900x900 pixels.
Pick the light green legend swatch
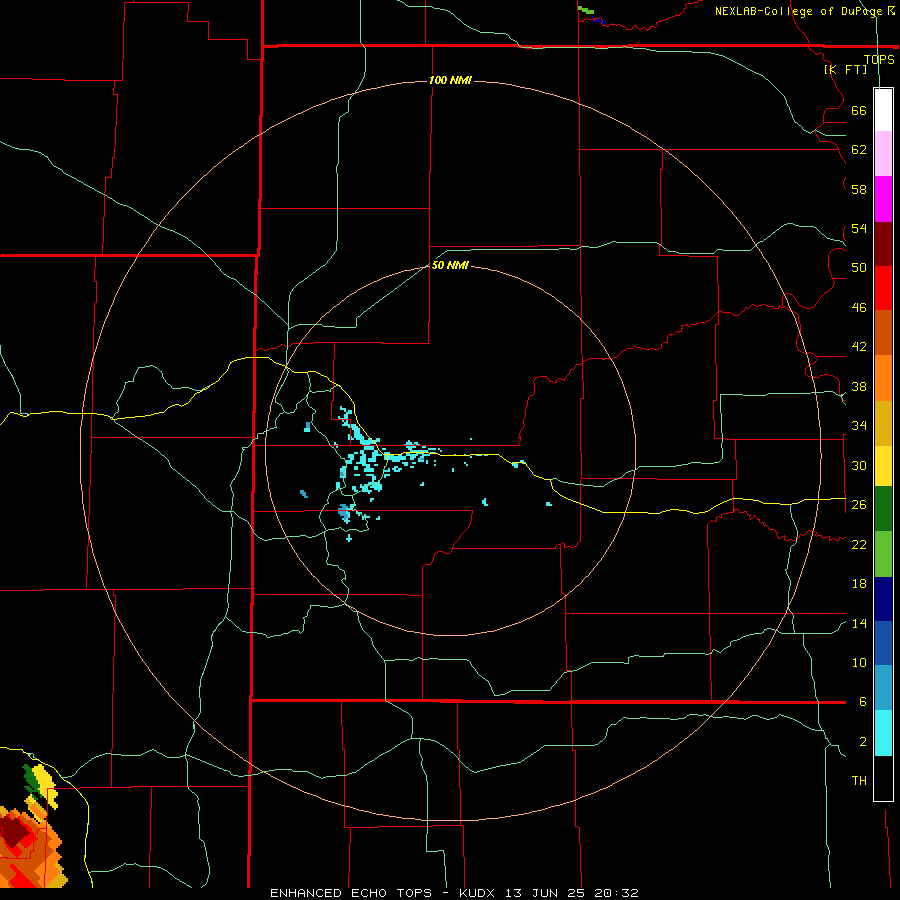[x=883, y=554]
